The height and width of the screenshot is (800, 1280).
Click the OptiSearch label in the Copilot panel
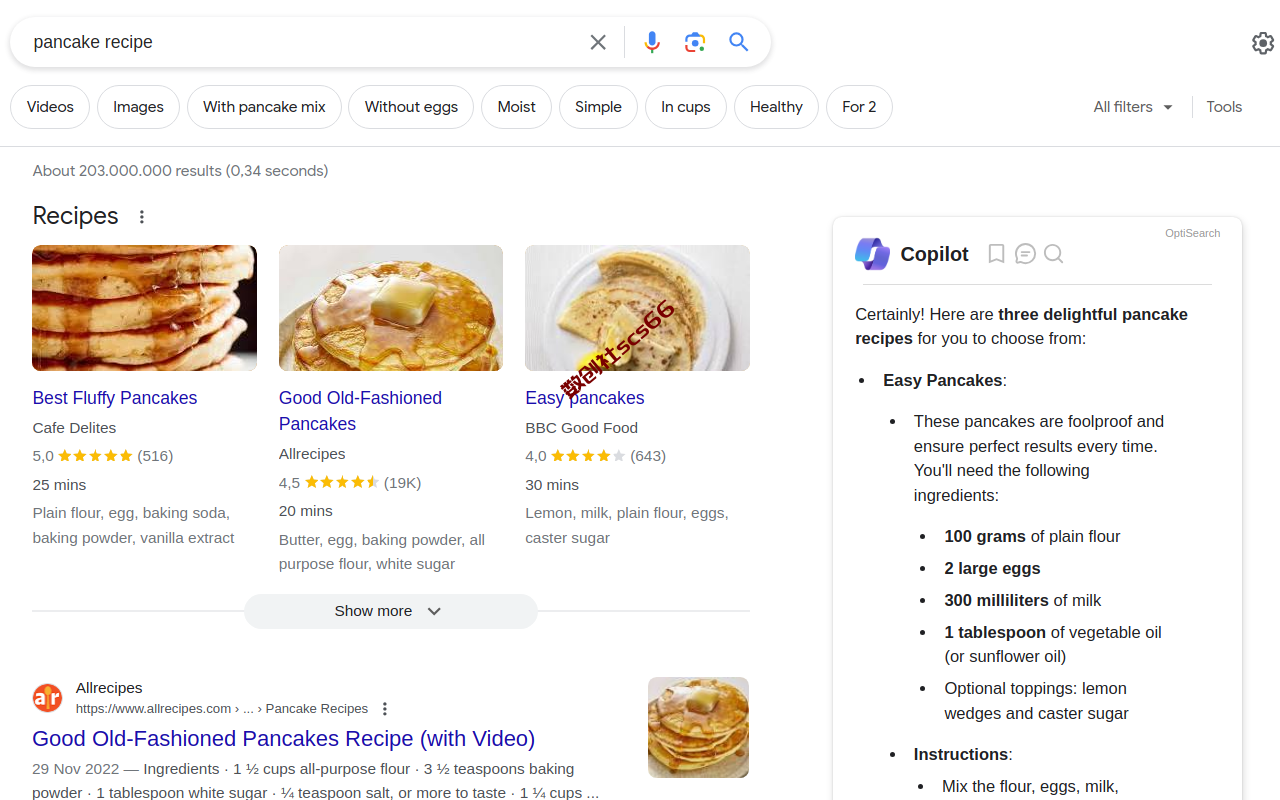1192,233
